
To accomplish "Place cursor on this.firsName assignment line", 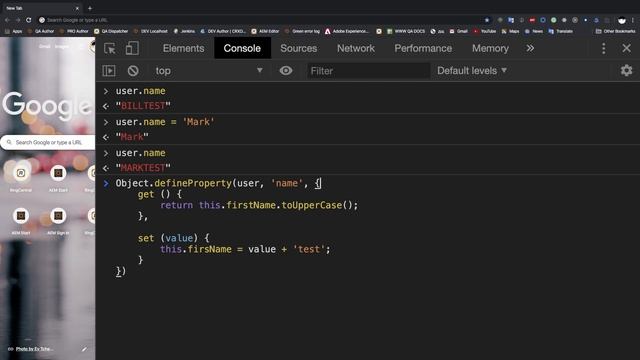I will point(245,249).
